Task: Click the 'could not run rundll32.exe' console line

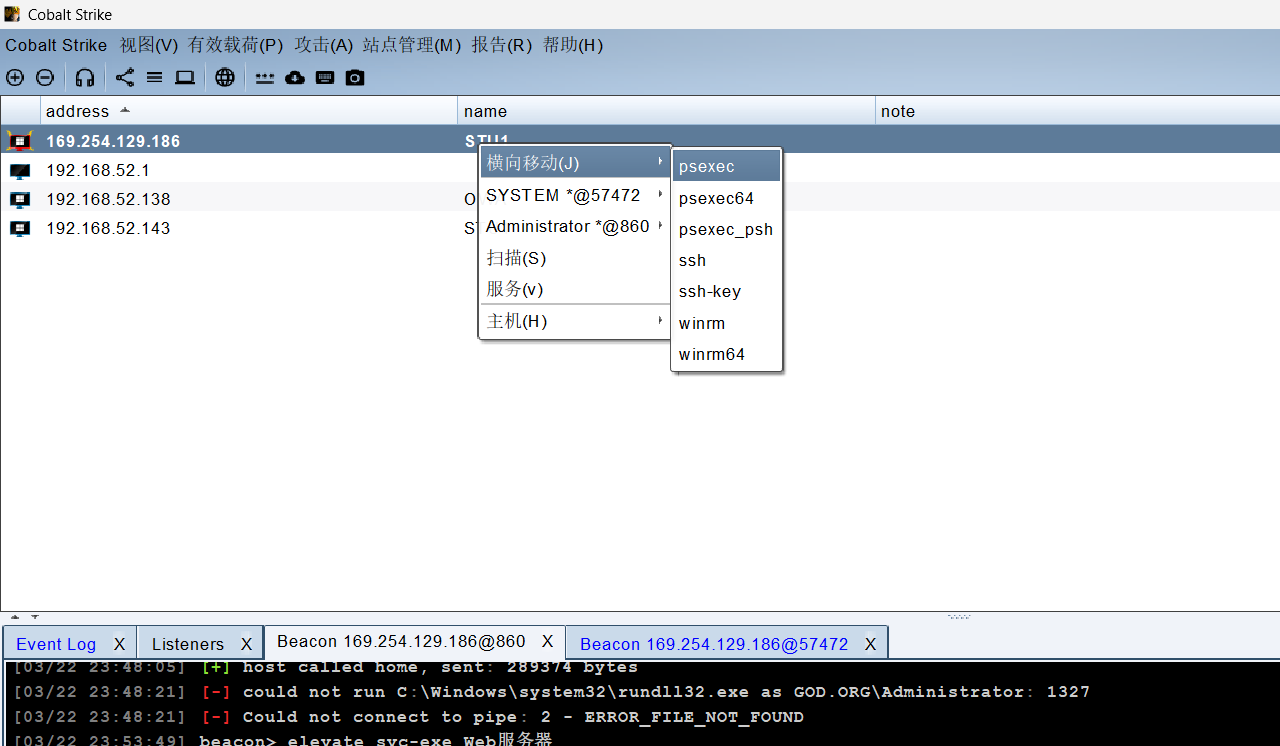Action: (551, 692)
